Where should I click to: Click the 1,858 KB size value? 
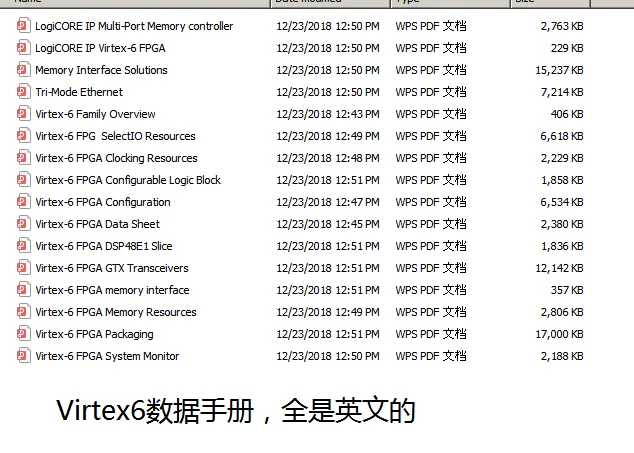(562, 180)
